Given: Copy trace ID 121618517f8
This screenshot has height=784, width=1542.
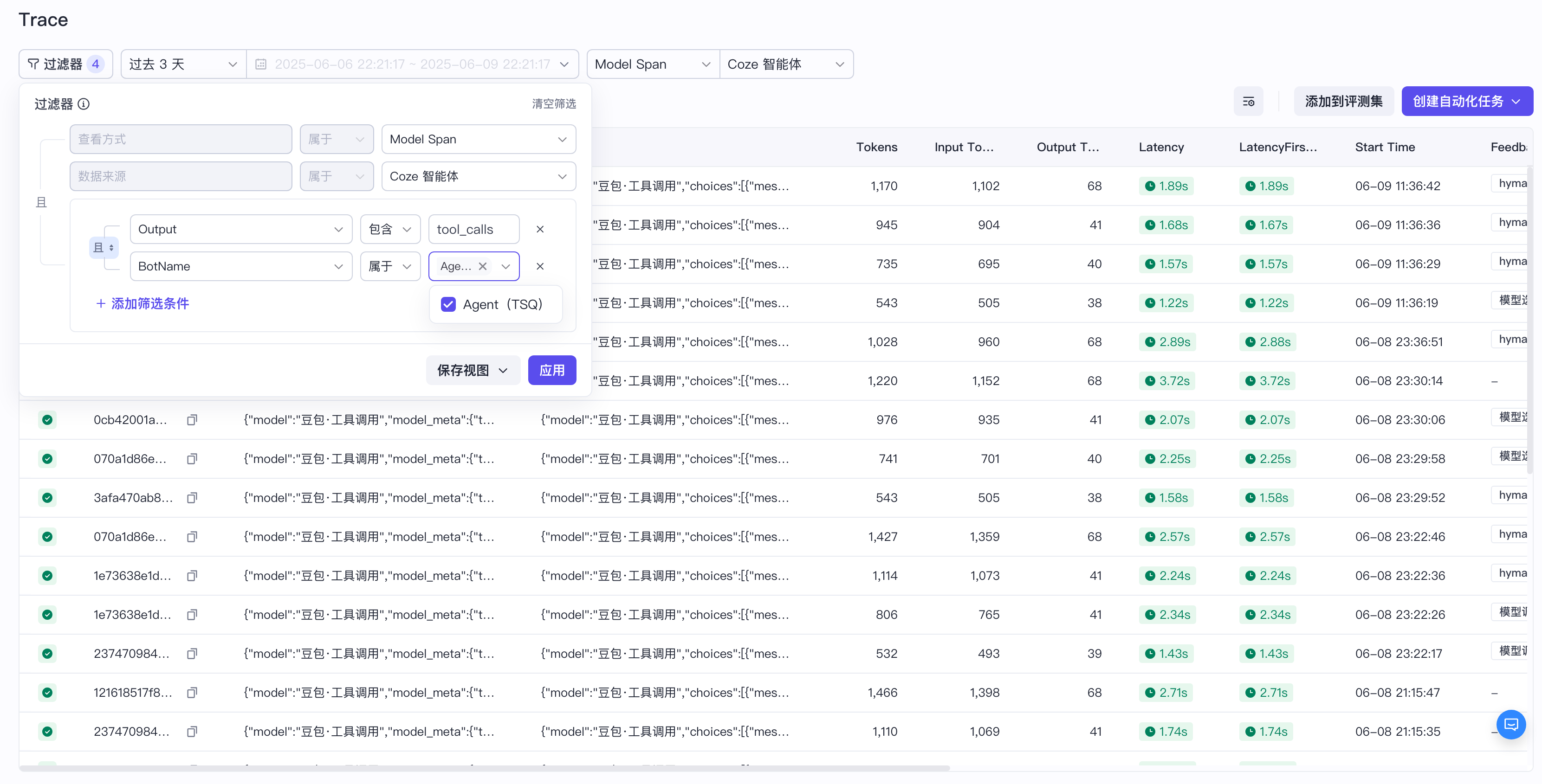Looking at the screenshot, I should coord(192,693).
